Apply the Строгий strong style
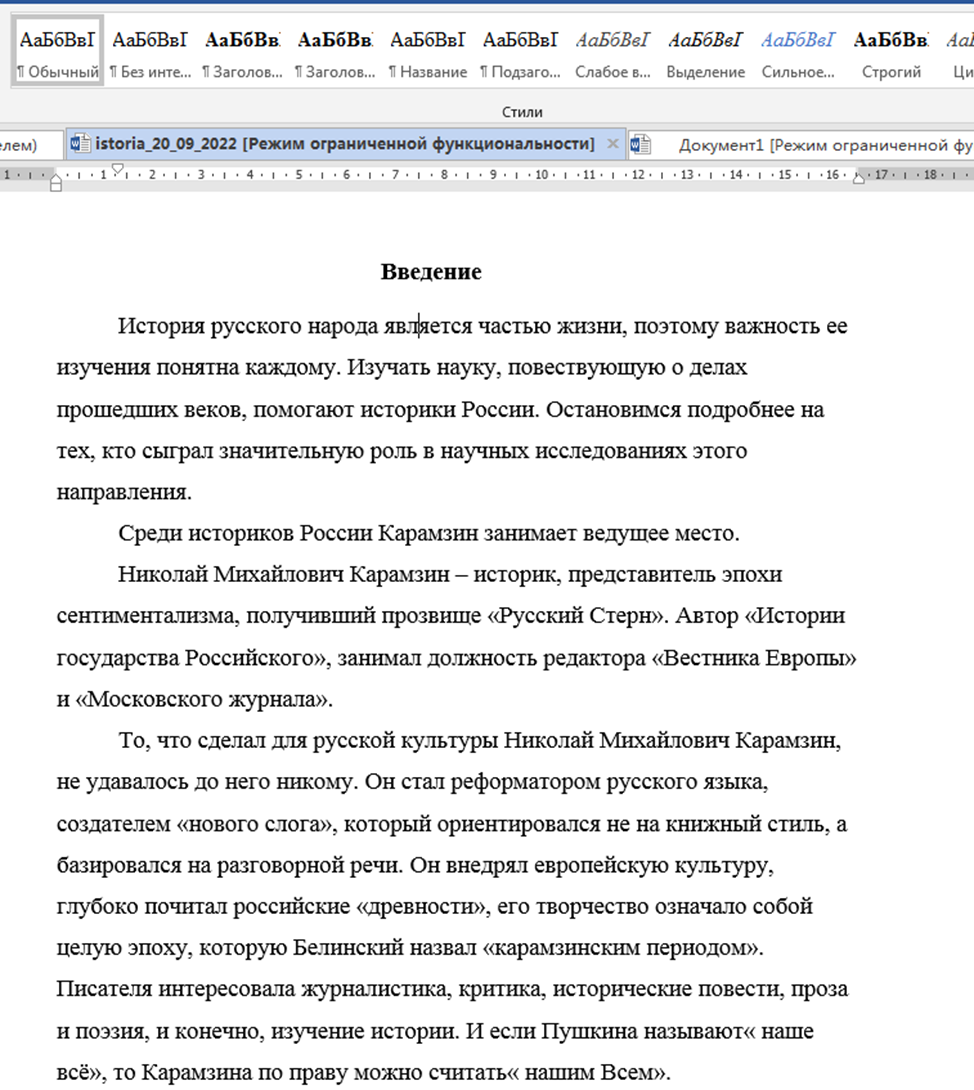Image resolution: width=974 pixels, height=1090 pixels. pos(891,51)
